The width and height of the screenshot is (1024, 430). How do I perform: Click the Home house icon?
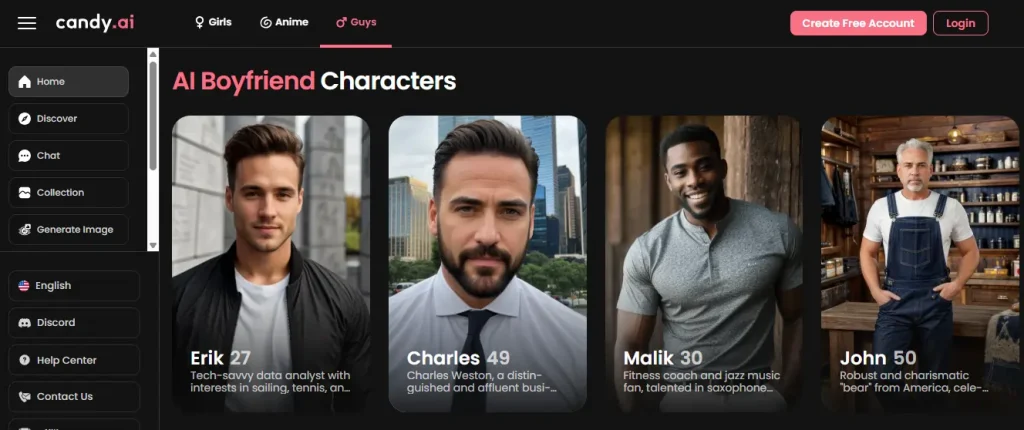(x=25, y=82)
